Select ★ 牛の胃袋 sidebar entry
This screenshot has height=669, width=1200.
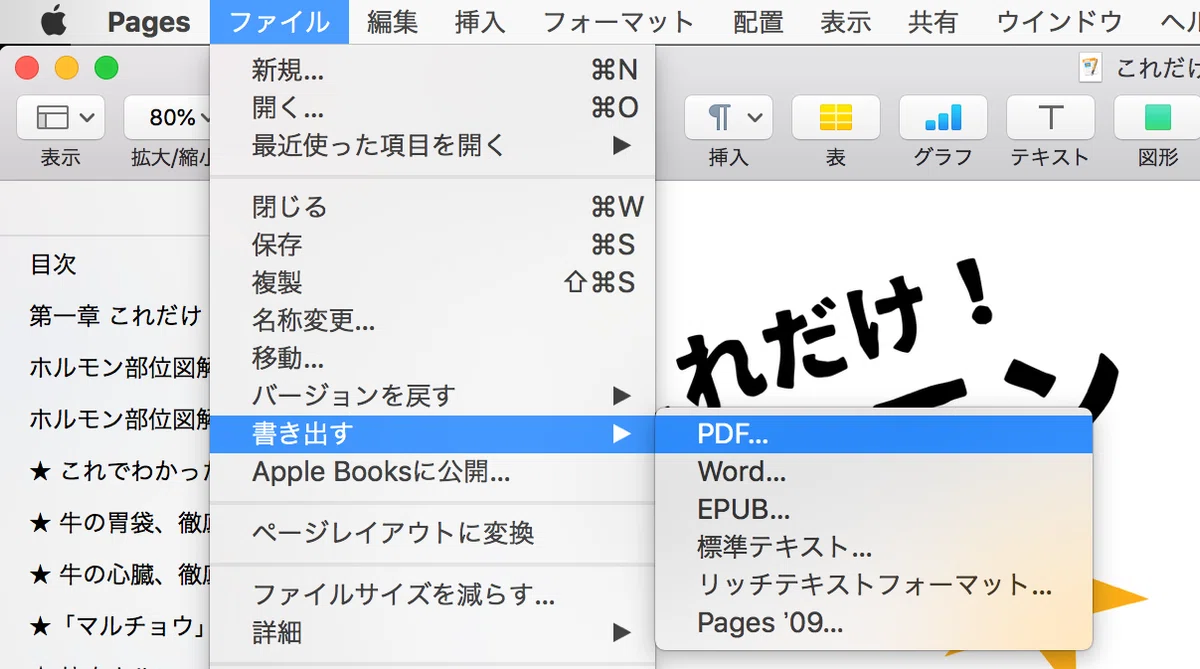click(119, 522)
